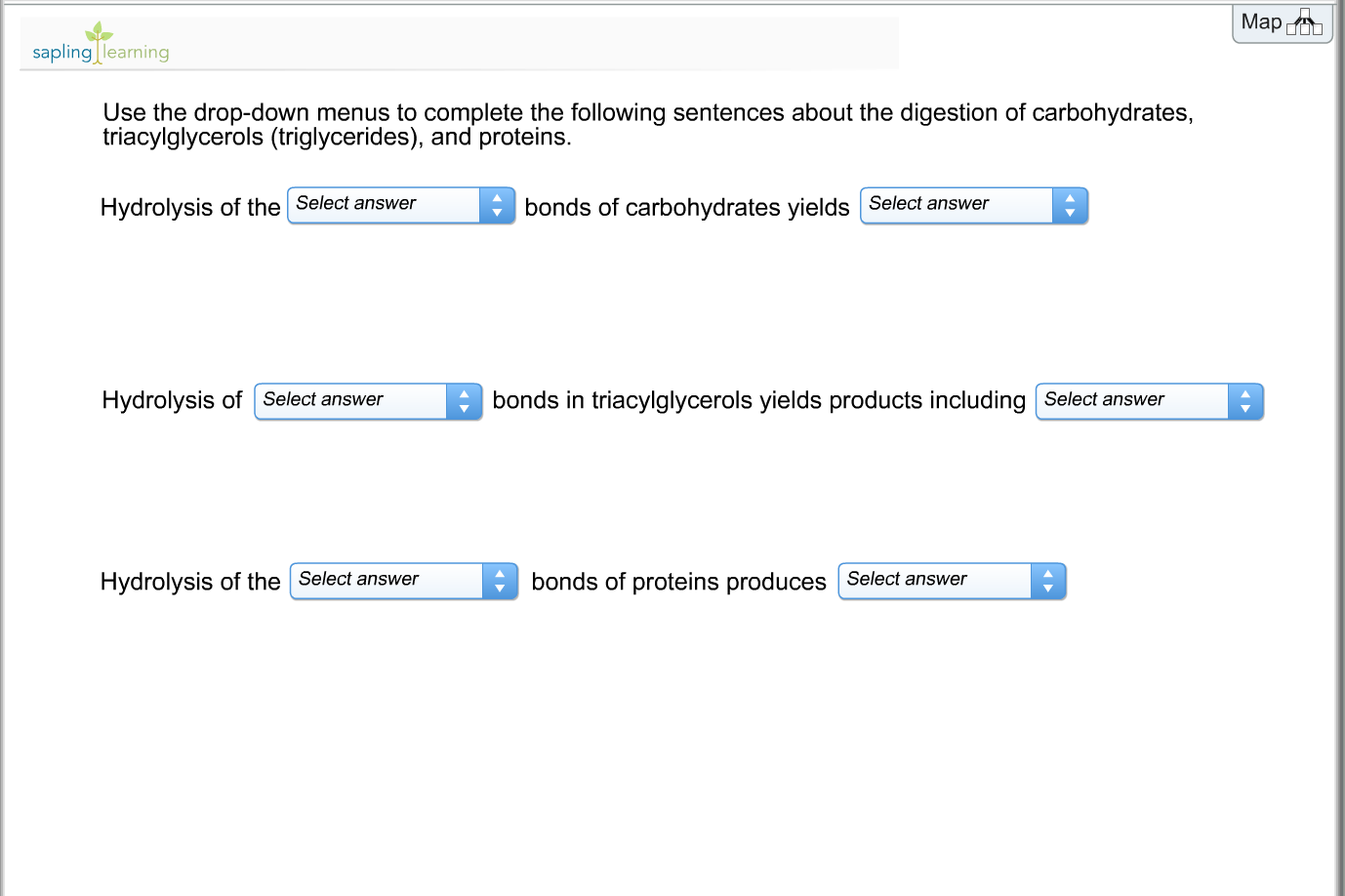Viewport: 1345px width, 896px height.
Task: Click the up arrow on the carbohydrate bonds dropdown
Action: (498, 198)
